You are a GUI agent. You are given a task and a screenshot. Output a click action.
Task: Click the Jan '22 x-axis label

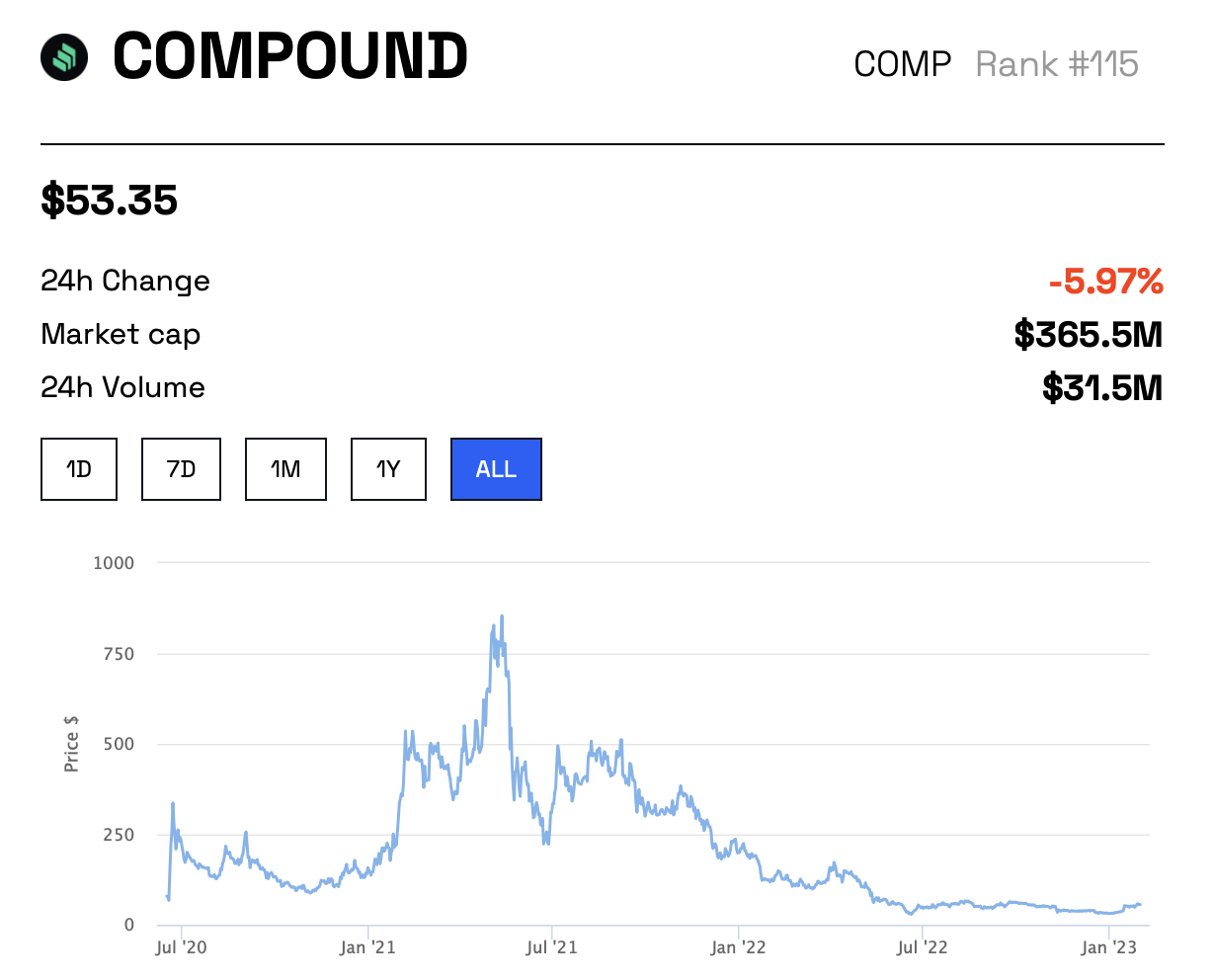pyautogui.click(x=738, y=948)
